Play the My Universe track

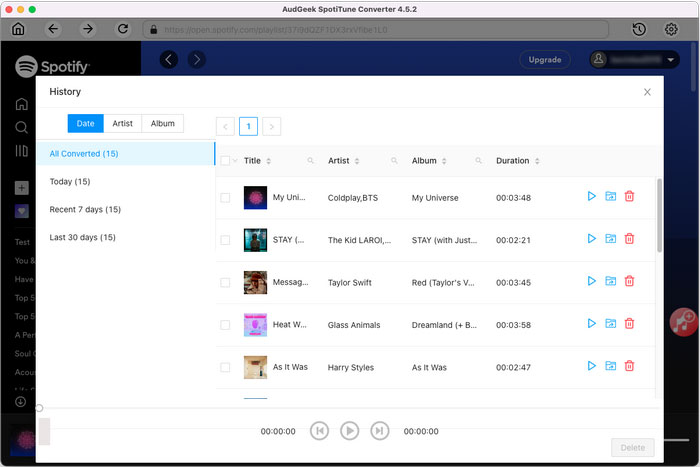tap(592, 196)
